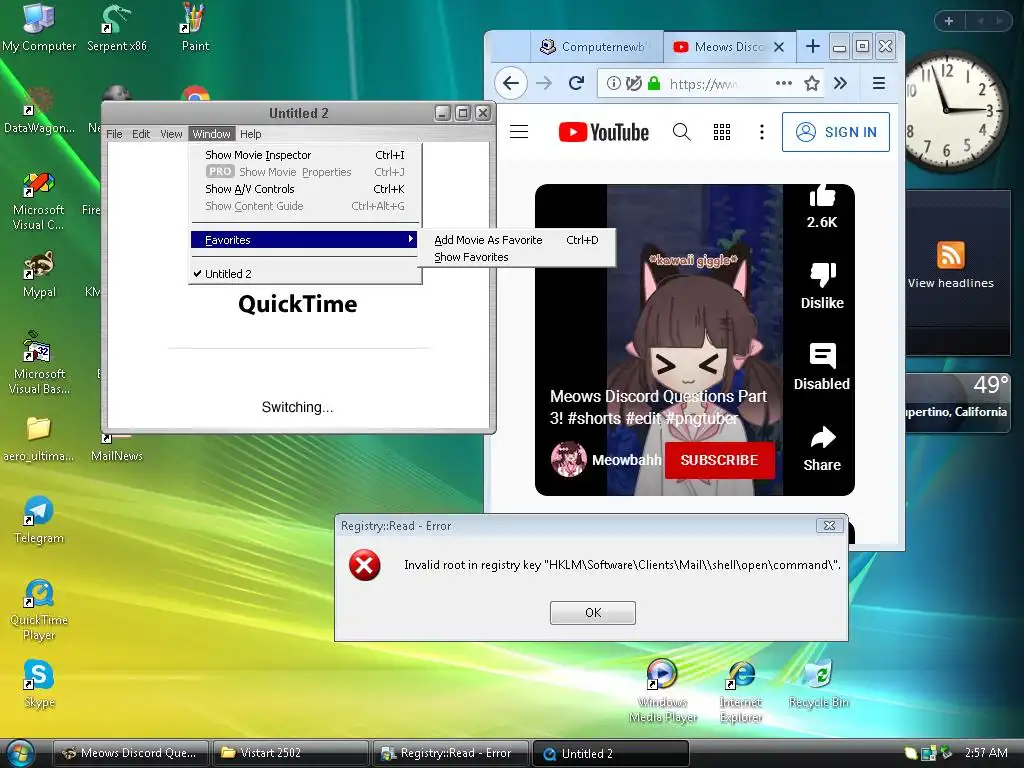The width and height of the screenshot is (1024, 768).
Task: Open a new browser tab
Action: point(812,46)
